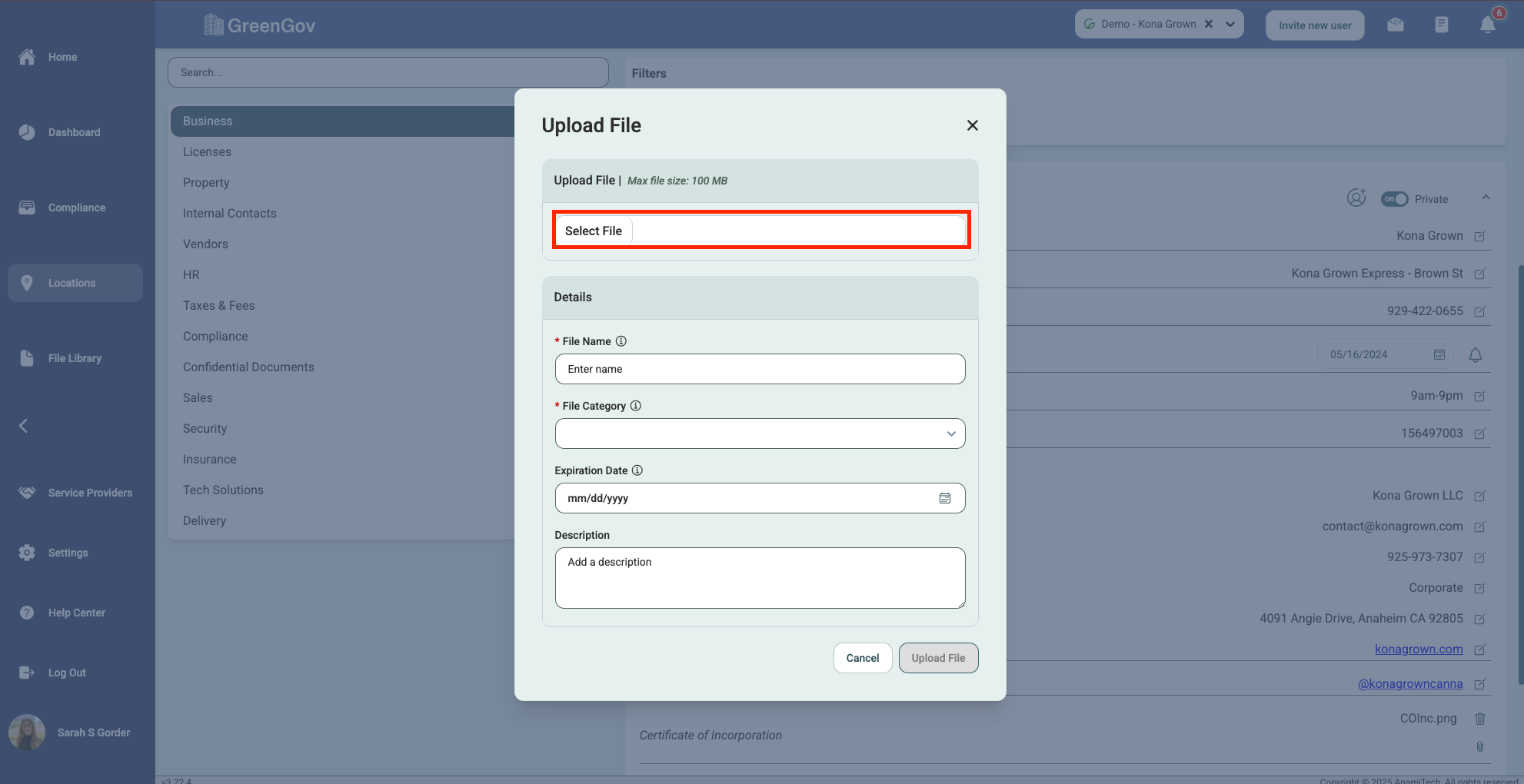Click the File Name input field
This screenshot has width=1524, height=784.
(760, 369)
